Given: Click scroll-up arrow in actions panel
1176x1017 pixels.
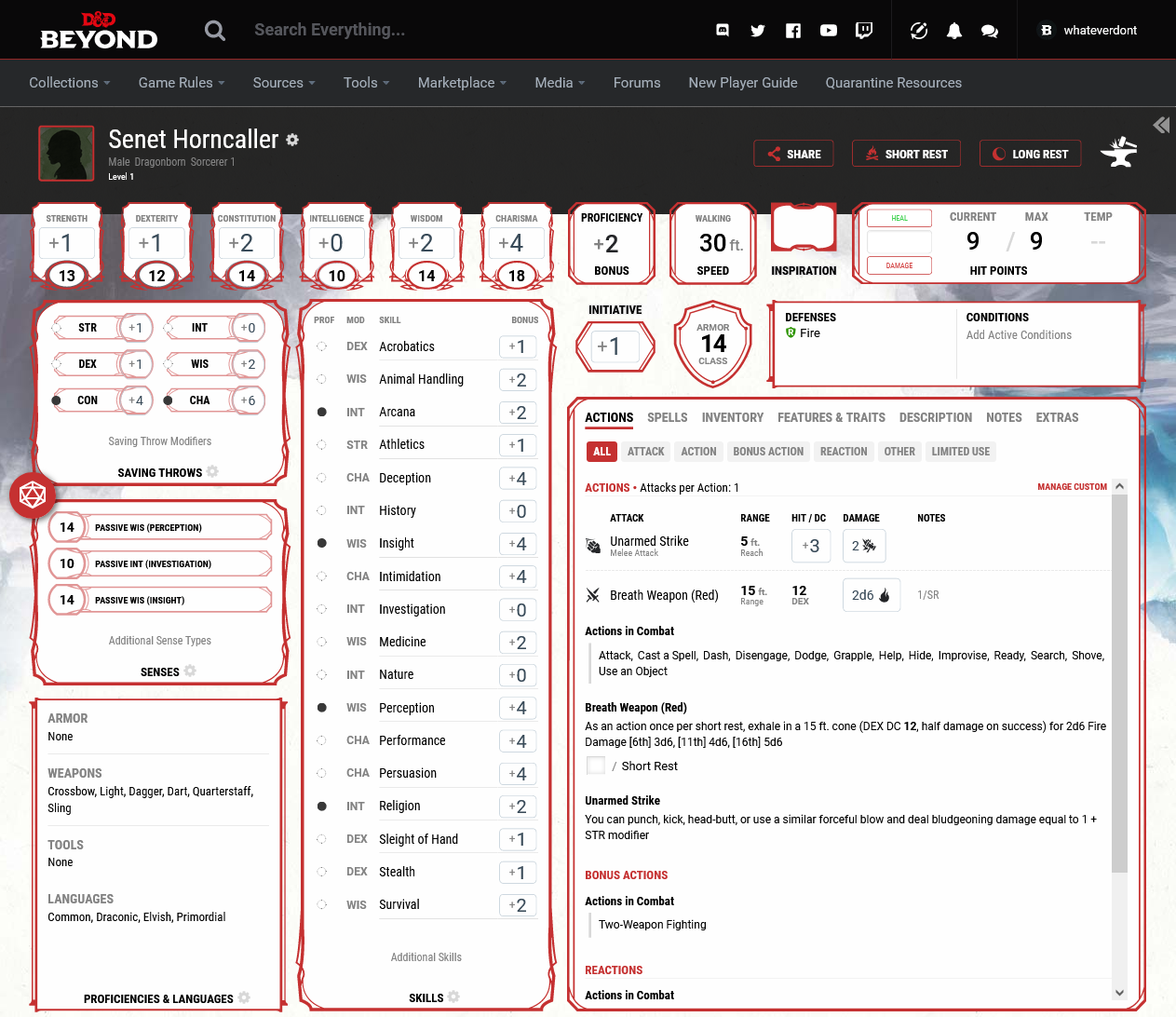Looking at the screenshot, I should click(1119, 486).
